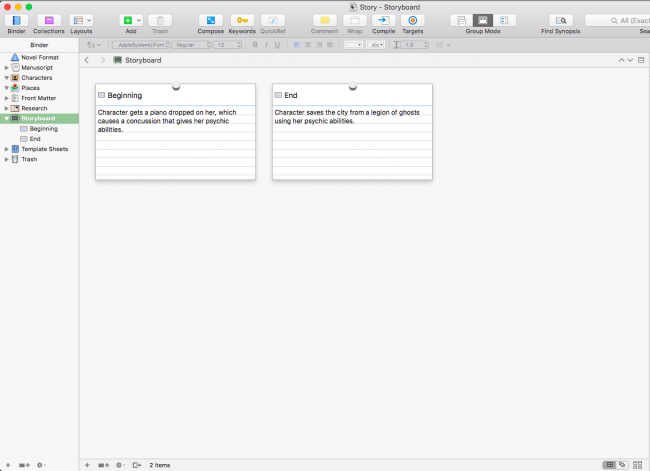
Task: Navigate back in editor history
Action: (87, 60)
